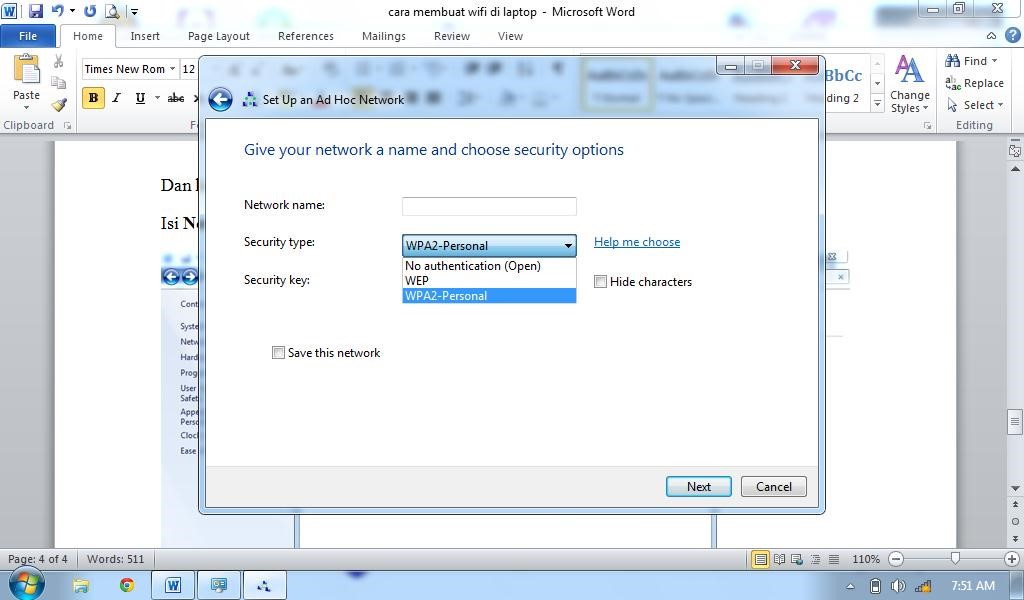The image size is (1024, 600).
Task: Open the Security type combo box
Action: click(489, 245)
